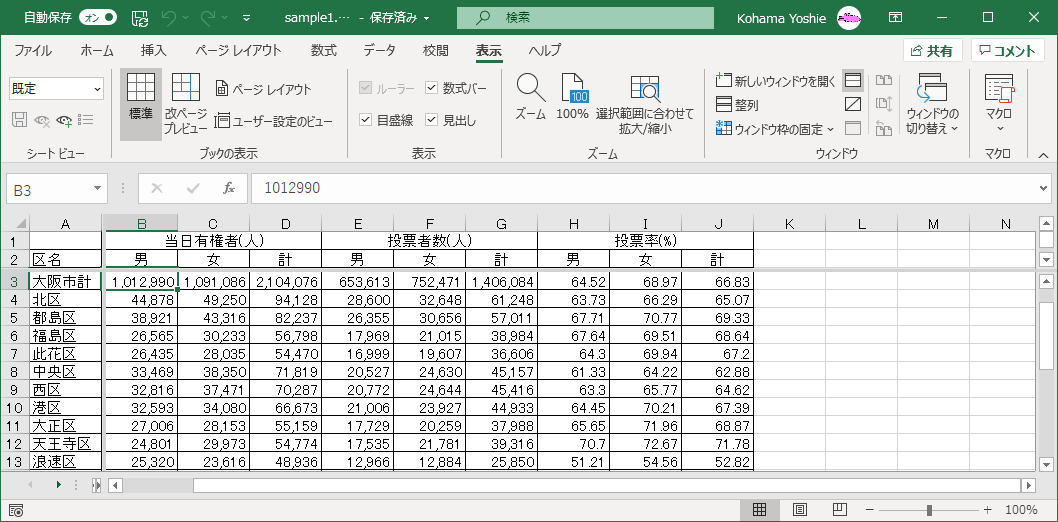Switch to 改ページ プレビュー view

coord(186,104)
